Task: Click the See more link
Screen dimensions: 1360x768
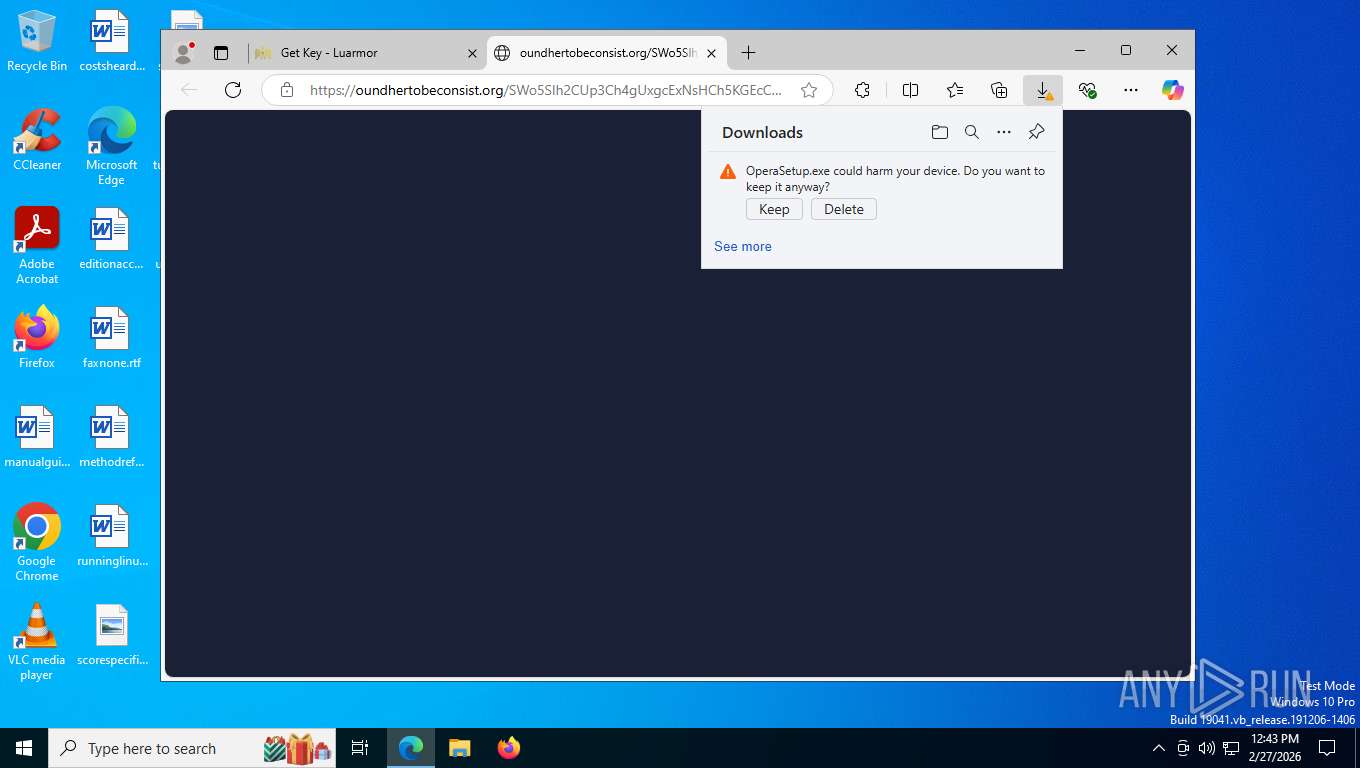Action: pos(743,246)
